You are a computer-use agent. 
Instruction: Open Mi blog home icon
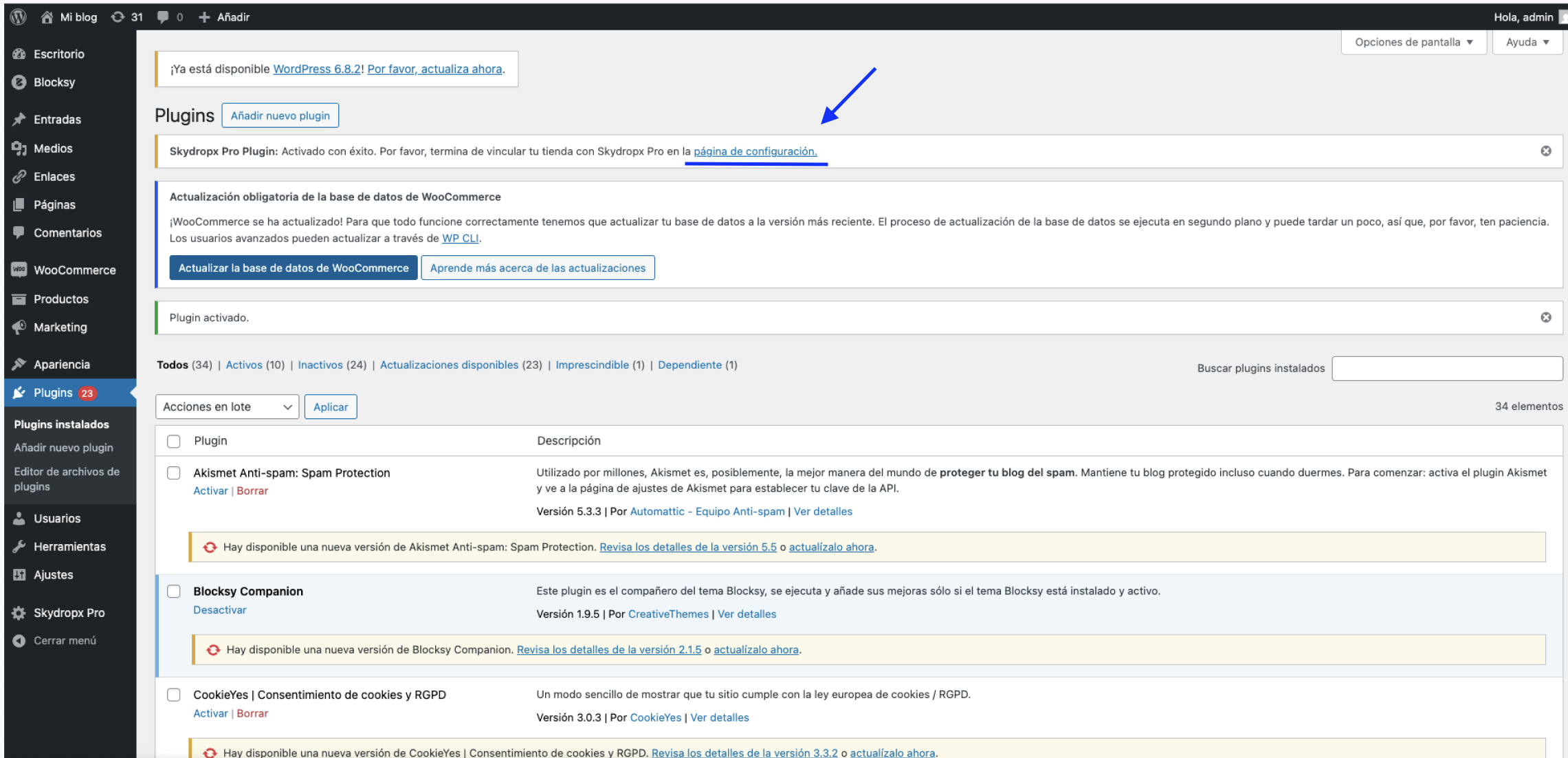47,17
